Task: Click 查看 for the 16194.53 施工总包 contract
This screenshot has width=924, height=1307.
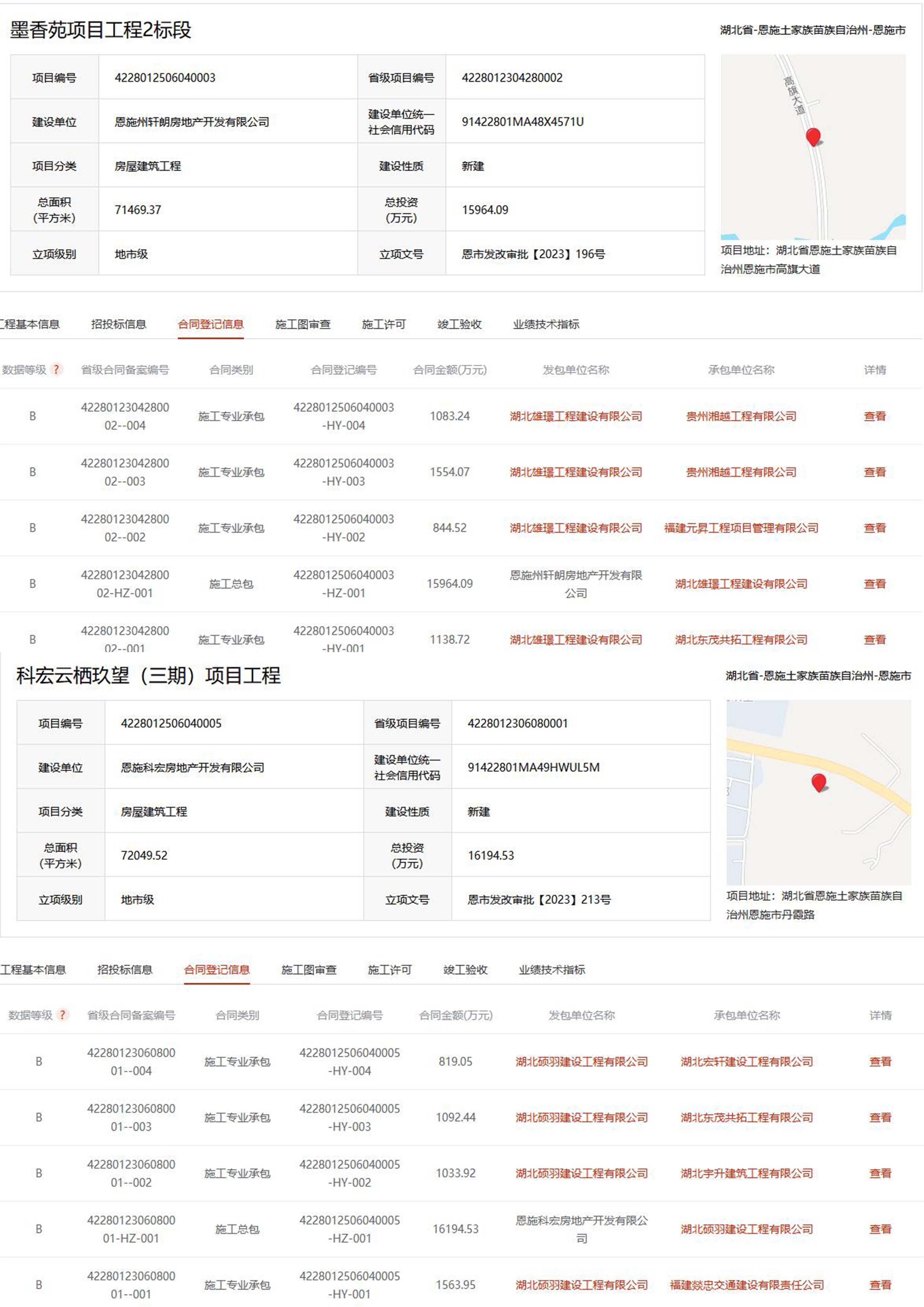Action: [x=880, y=1229]
